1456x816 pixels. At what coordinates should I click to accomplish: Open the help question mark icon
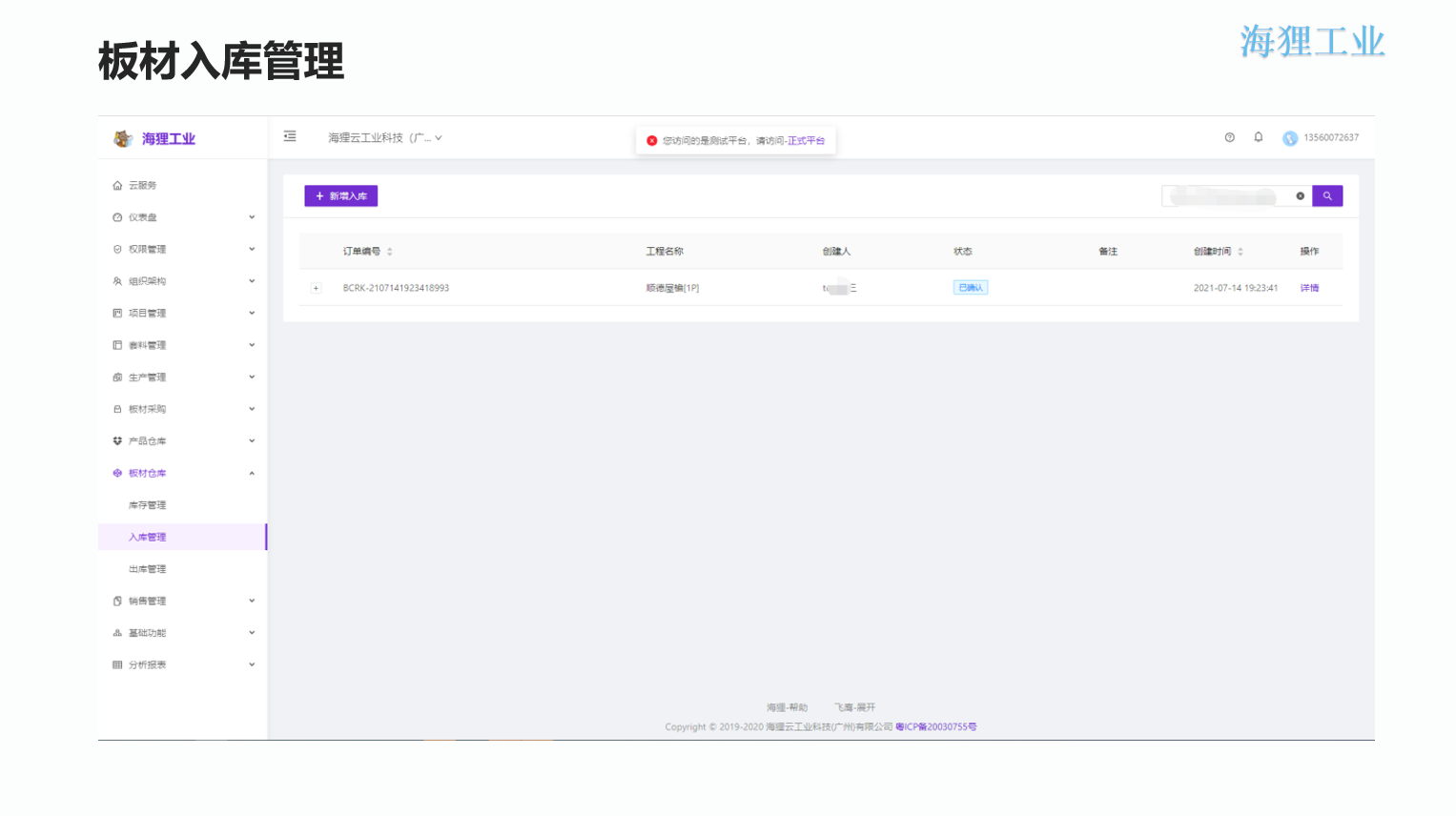click(1230, 137)
